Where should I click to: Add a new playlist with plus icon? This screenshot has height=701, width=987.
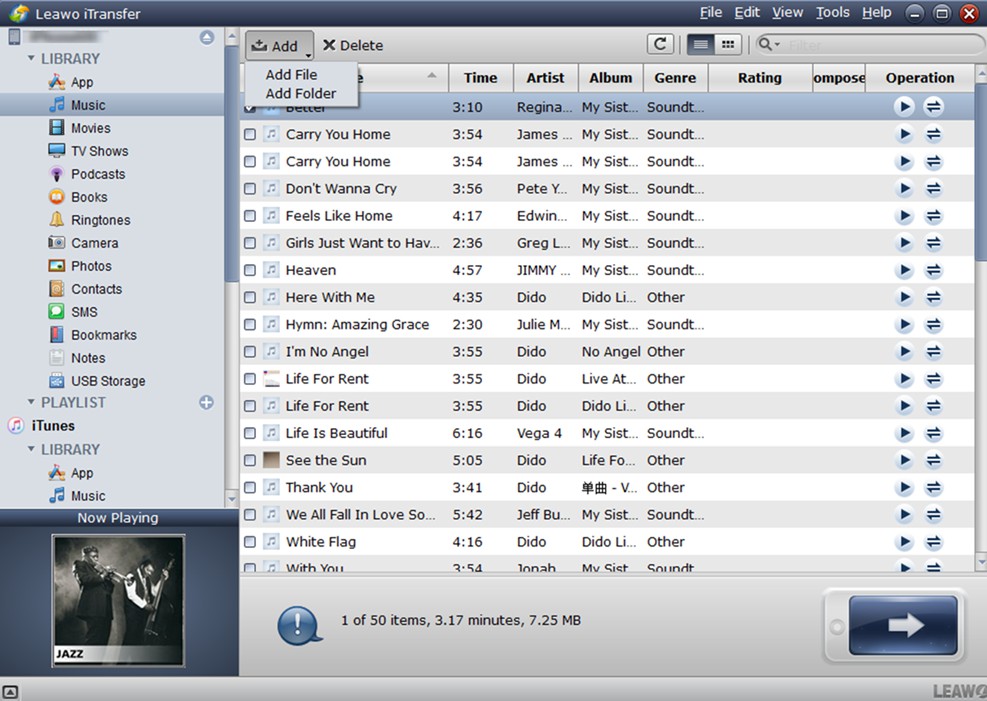[206, 403]
